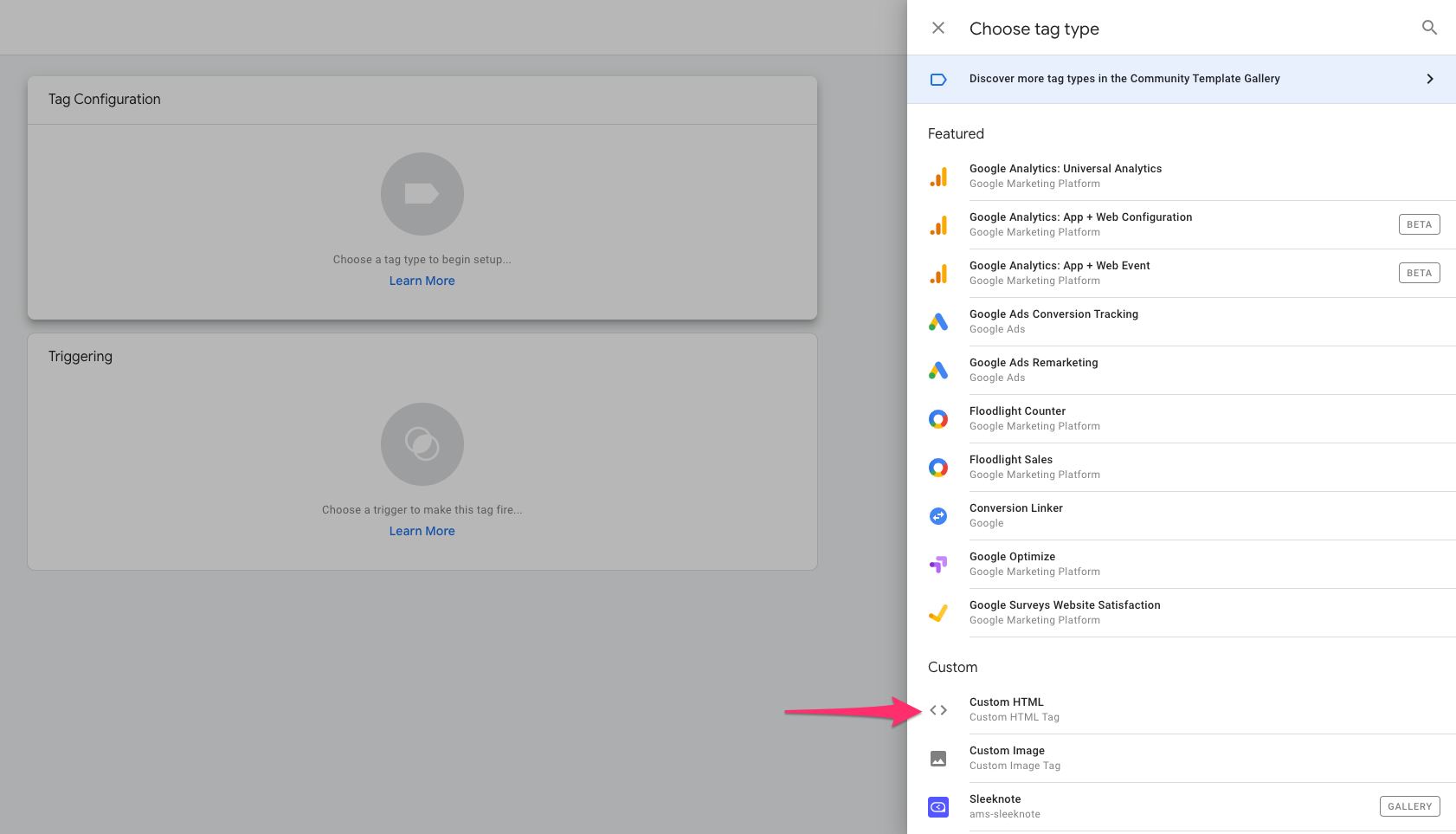The height and width of the screenshot is (834, 1456).
Task: Click 'Choose a tag type to begin setup...' text
Action: 422,260
